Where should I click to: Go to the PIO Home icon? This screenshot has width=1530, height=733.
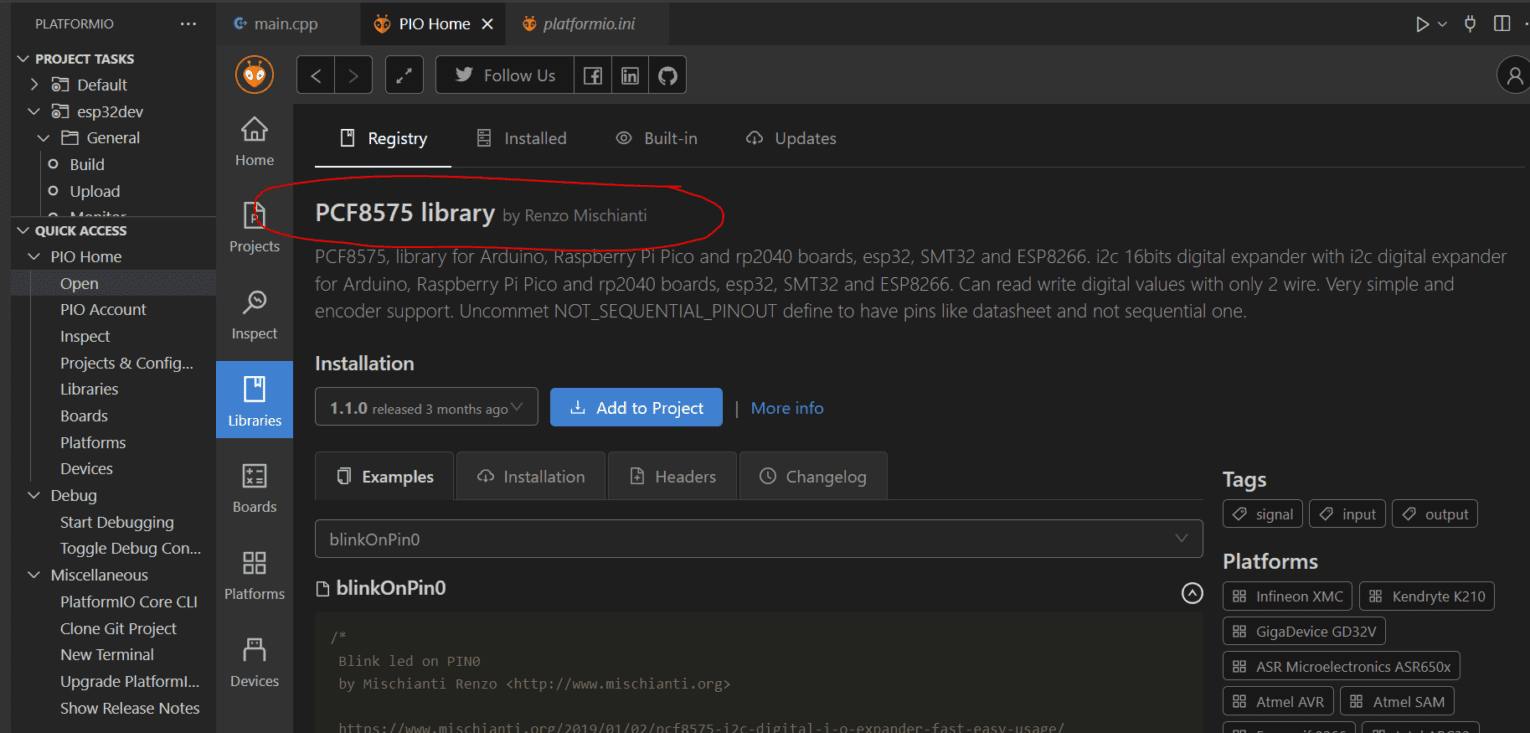click(x=254, y=140)
